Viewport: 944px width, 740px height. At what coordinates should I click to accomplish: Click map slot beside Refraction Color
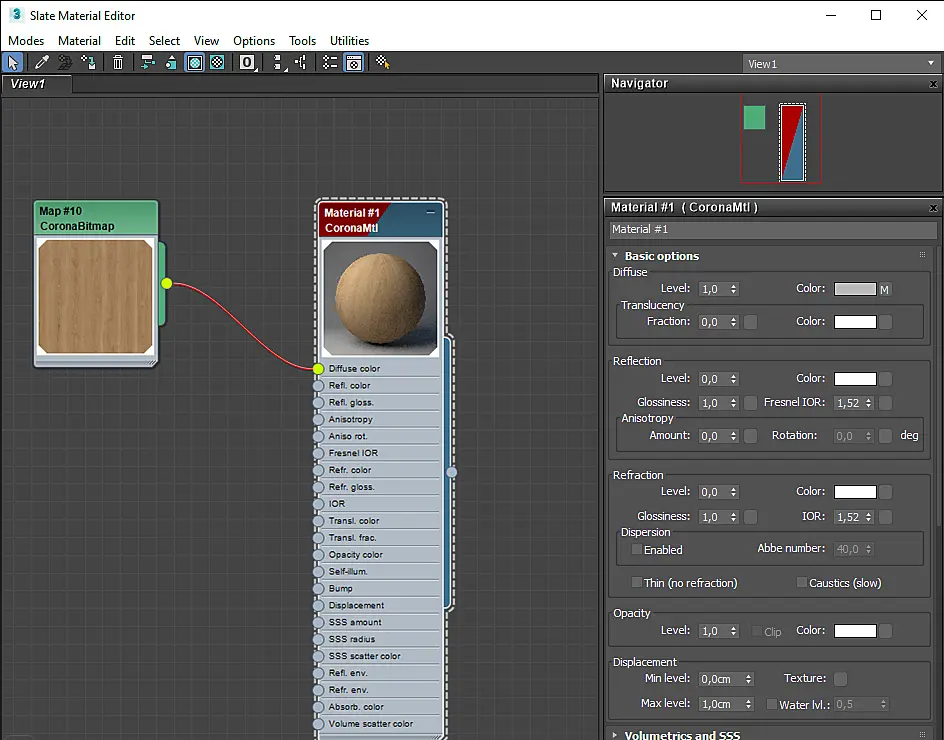click(x=885, y=492)
